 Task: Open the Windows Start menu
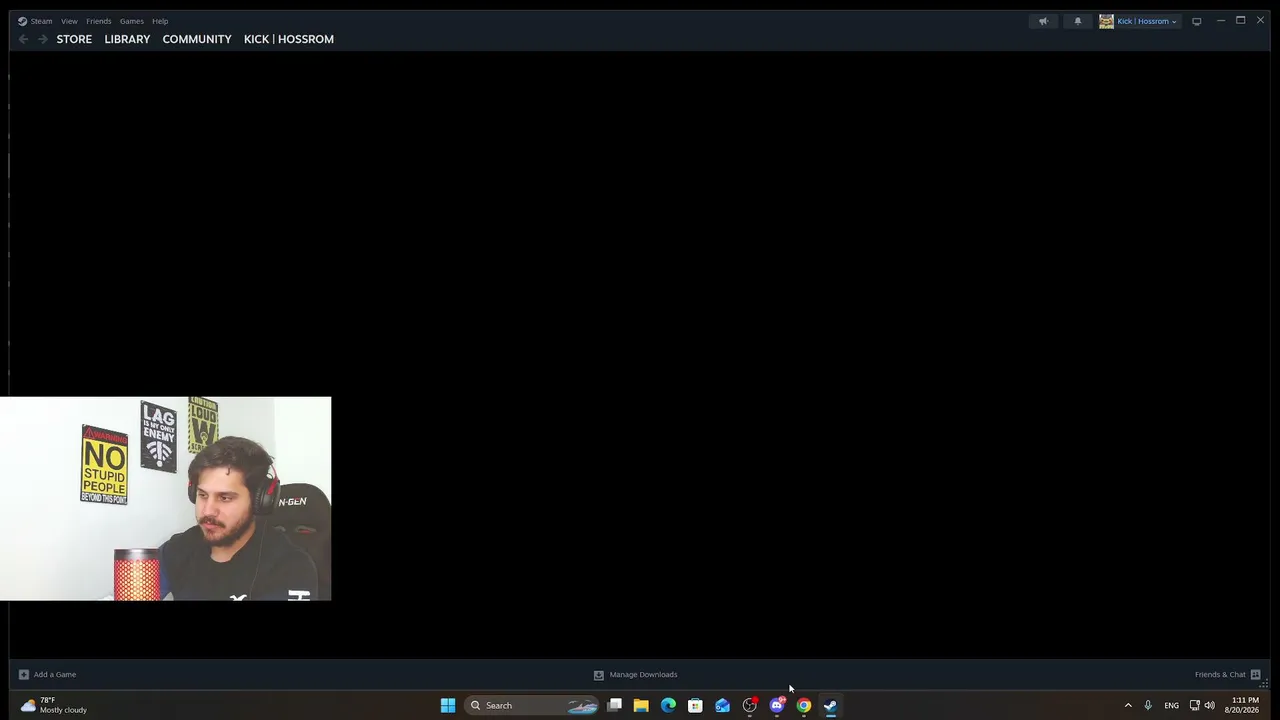point(448,705)
